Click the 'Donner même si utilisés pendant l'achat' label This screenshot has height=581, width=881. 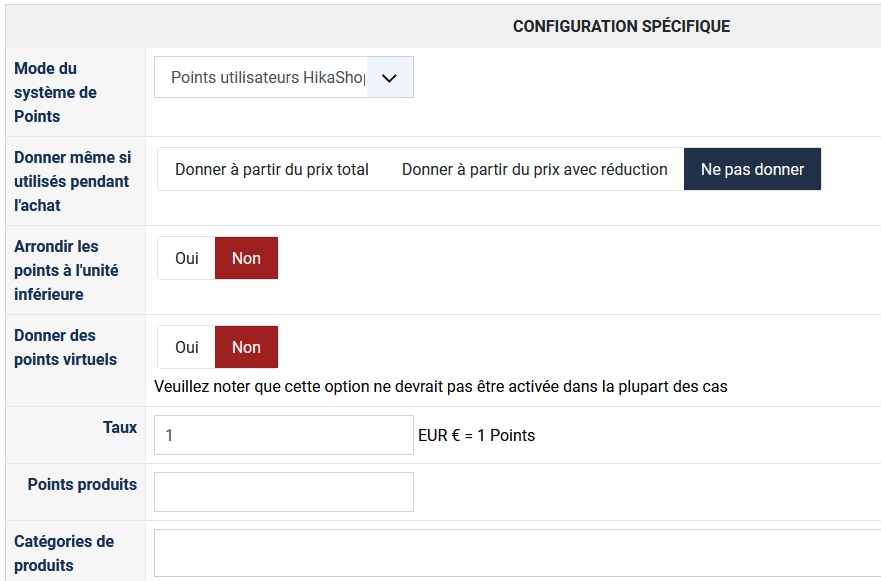pos(72,181)
